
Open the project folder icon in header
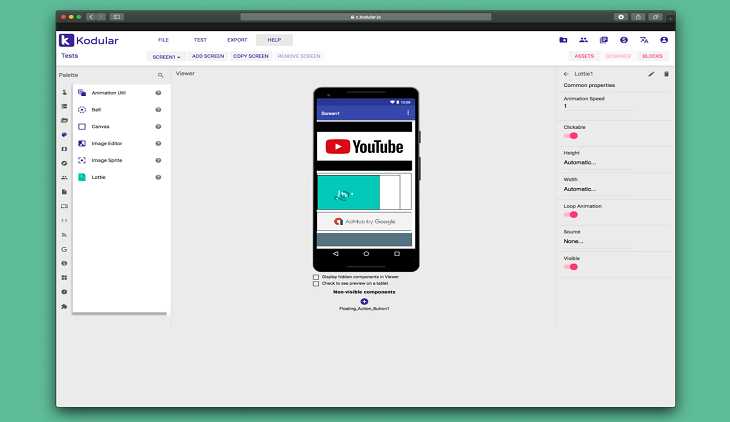coord(563,40)
